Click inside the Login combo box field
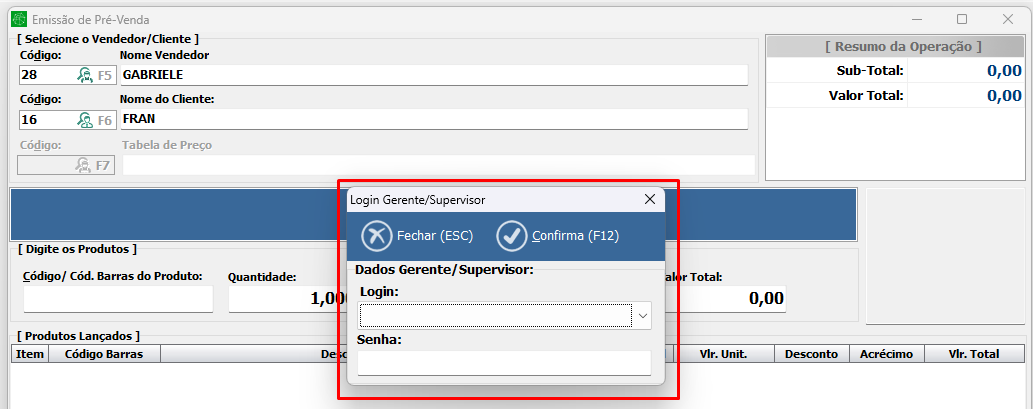Screen dimensions: 1033x409 point(495,316)
